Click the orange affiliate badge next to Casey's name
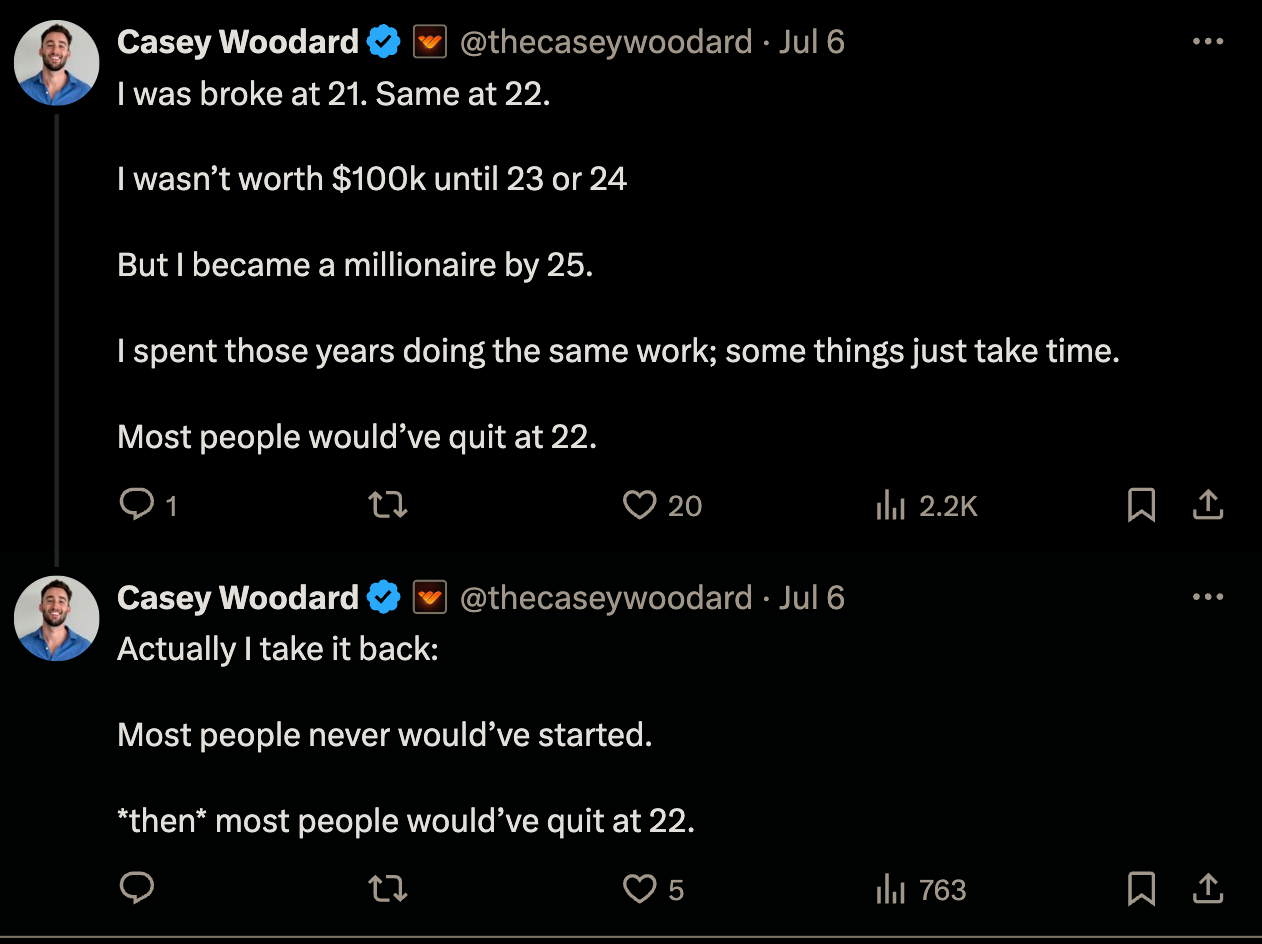The image size is (1262, 944). [x=430, y=41]
